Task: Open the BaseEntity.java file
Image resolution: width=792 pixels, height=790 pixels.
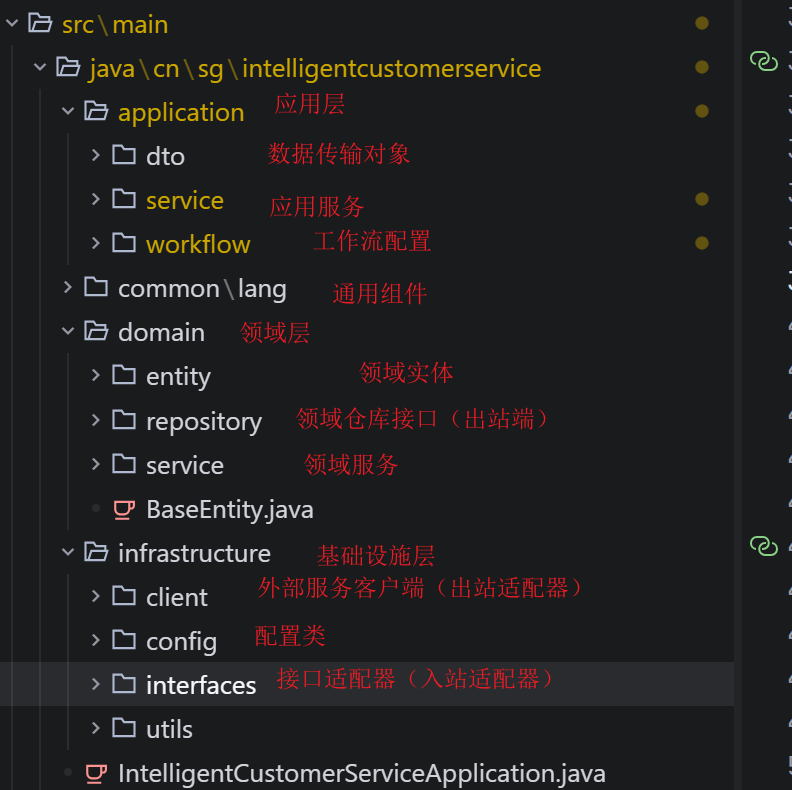Action: coord(230,510)
